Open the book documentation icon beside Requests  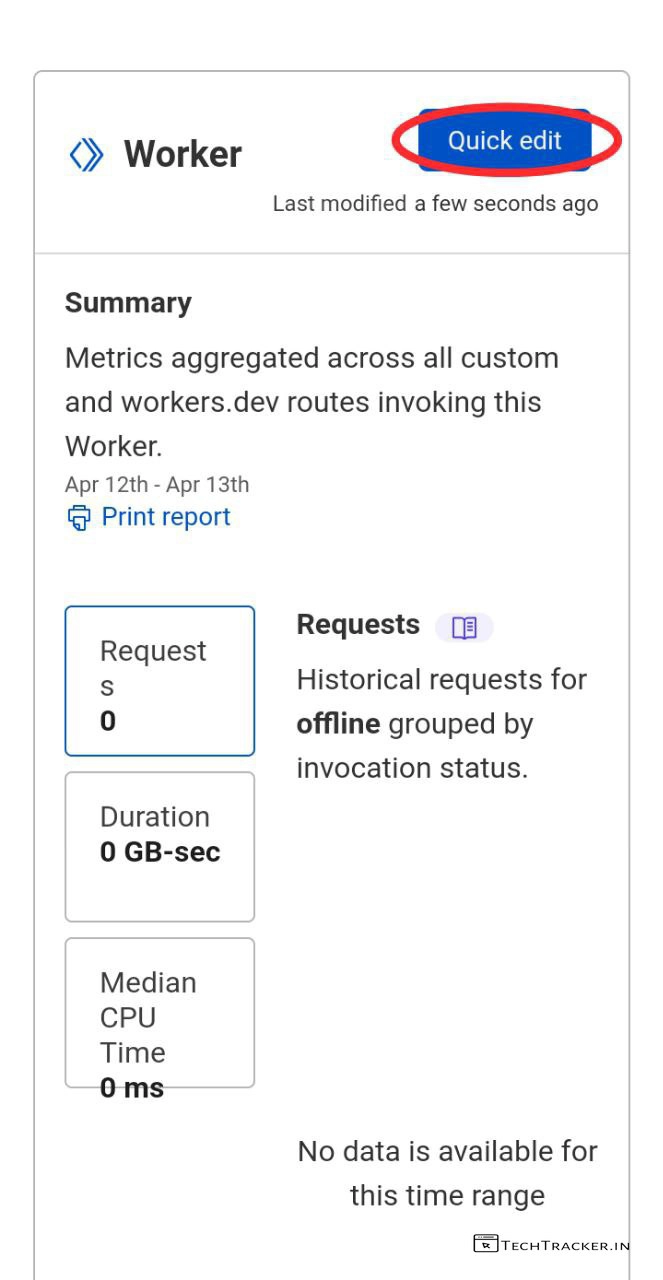tap(464, 627)
